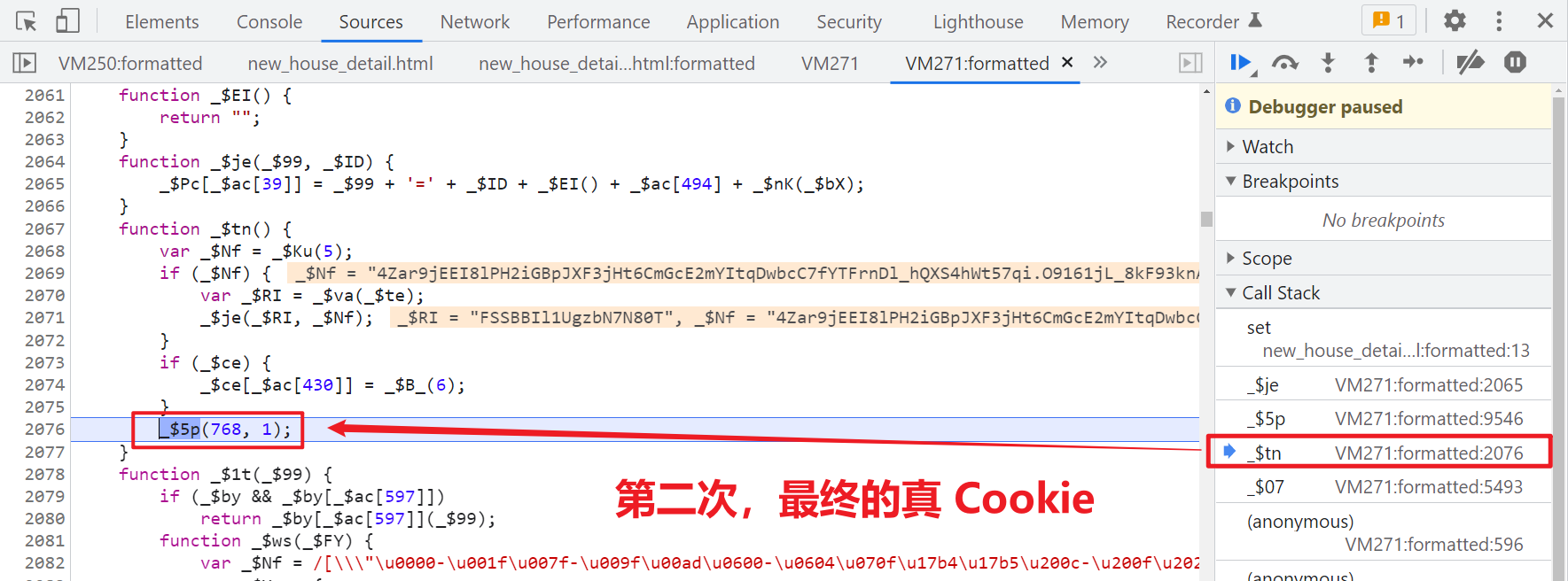Switch to the Network tab
This screenshot has height=581, width=1568.
point(475,22)
